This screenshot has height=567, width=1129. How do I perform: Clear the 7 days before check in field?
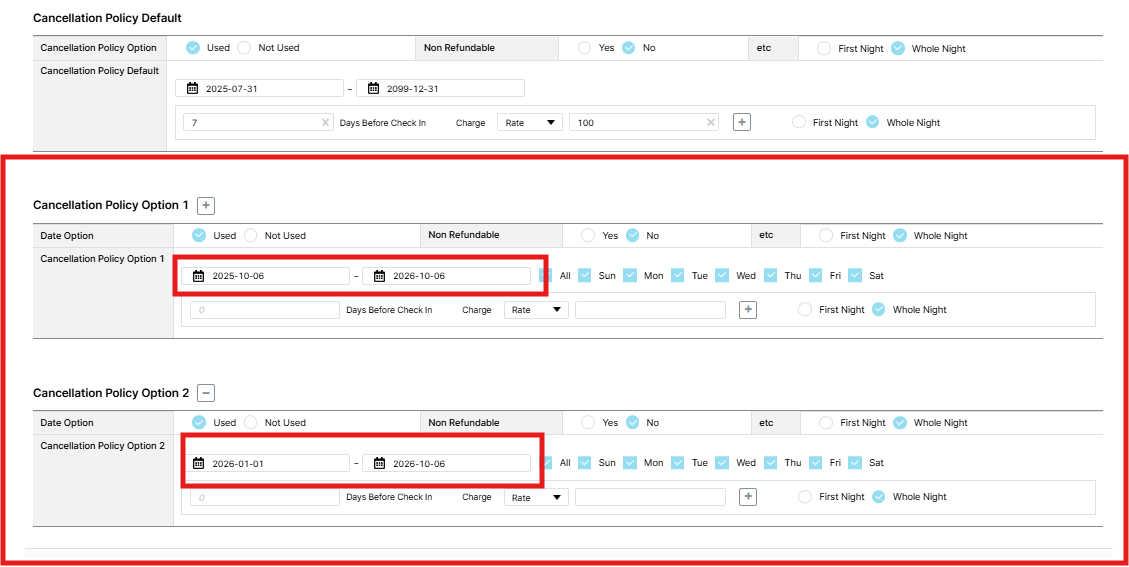(x=325, y=122)
